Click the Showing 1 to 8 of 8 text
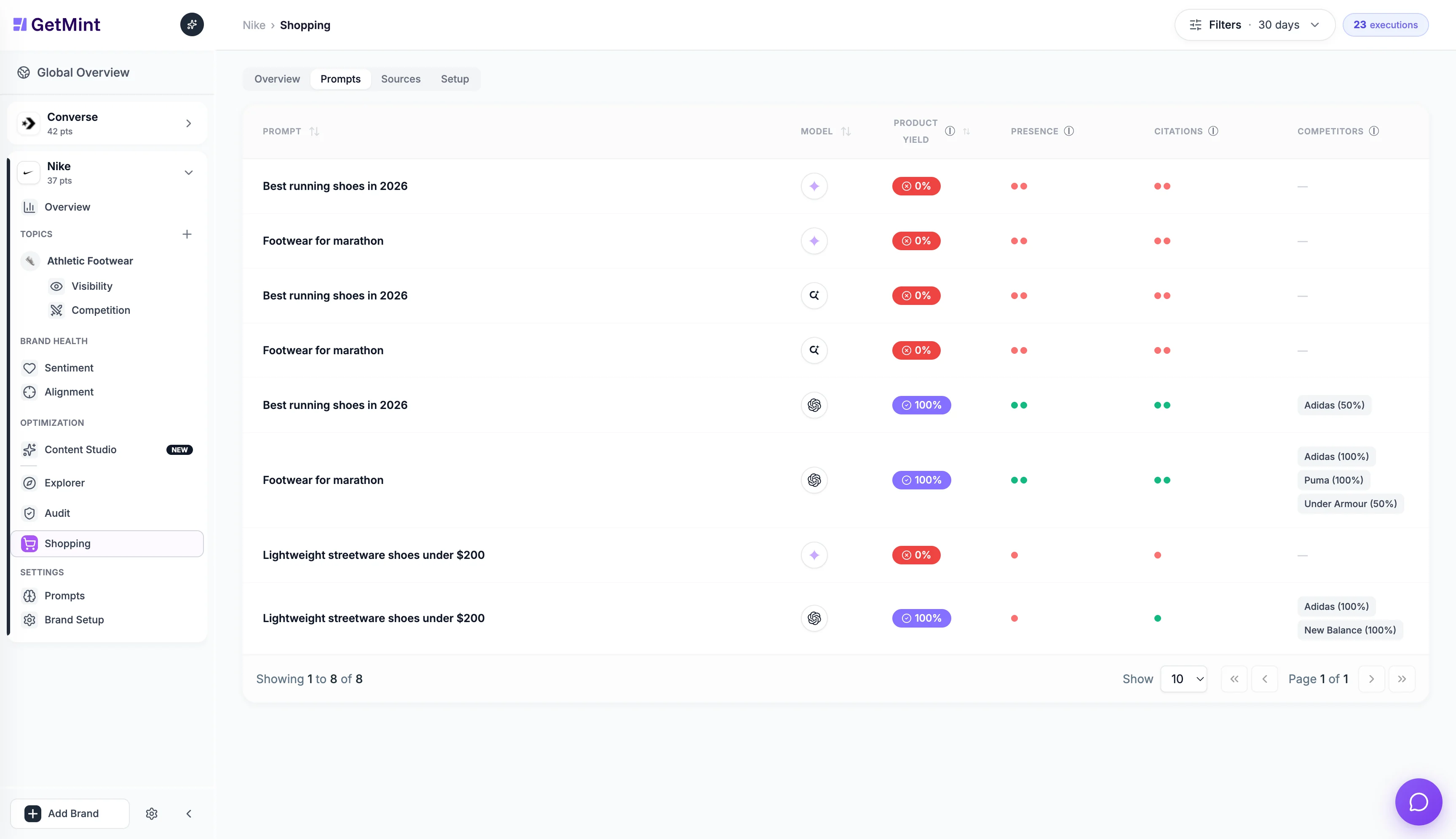Image resolution: width=1456 pixels, height=839 pixels. click(x=310, y=679)
